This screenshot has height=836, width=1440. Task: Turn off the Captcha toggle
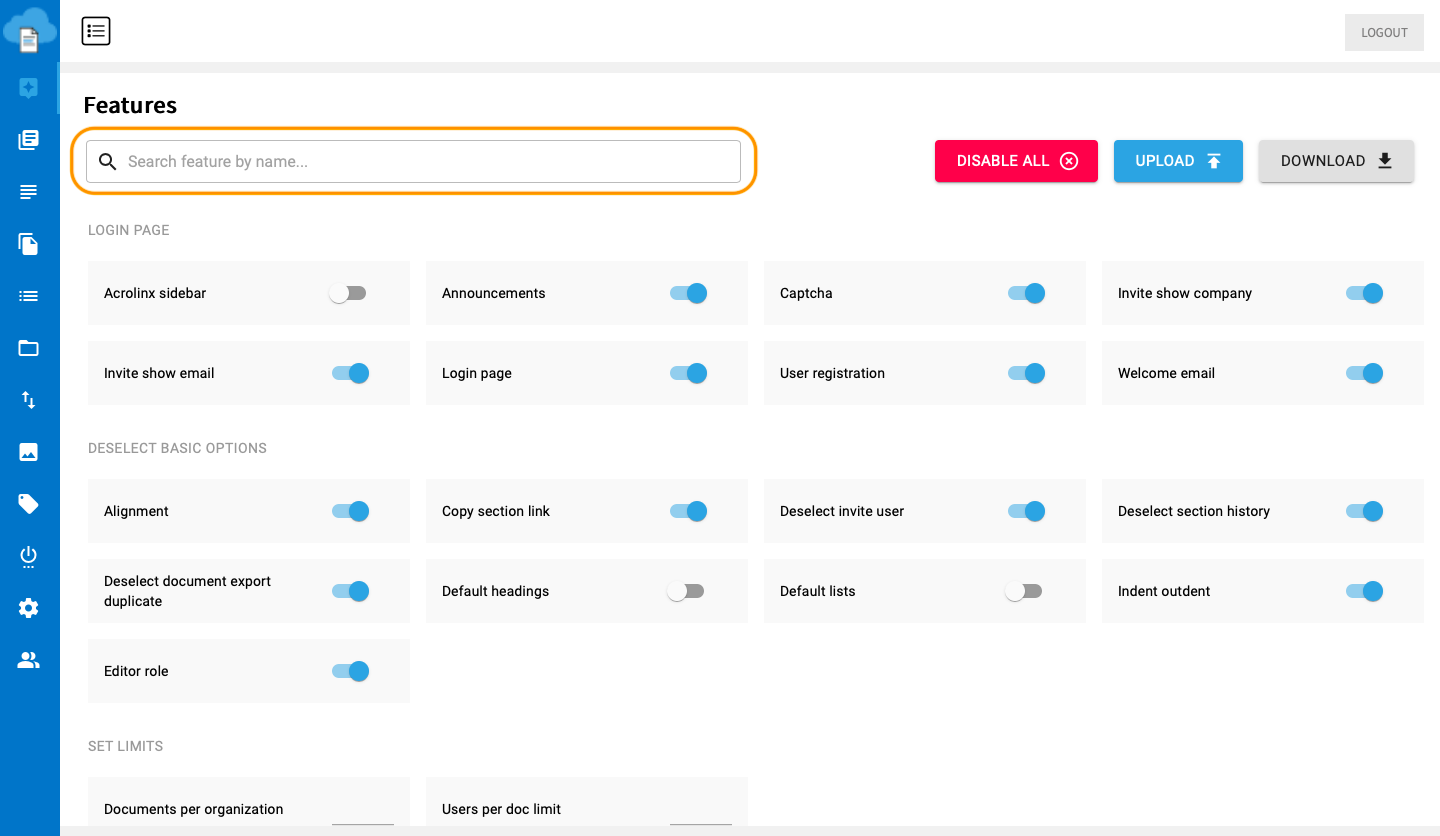click(x=1026, y=293)
